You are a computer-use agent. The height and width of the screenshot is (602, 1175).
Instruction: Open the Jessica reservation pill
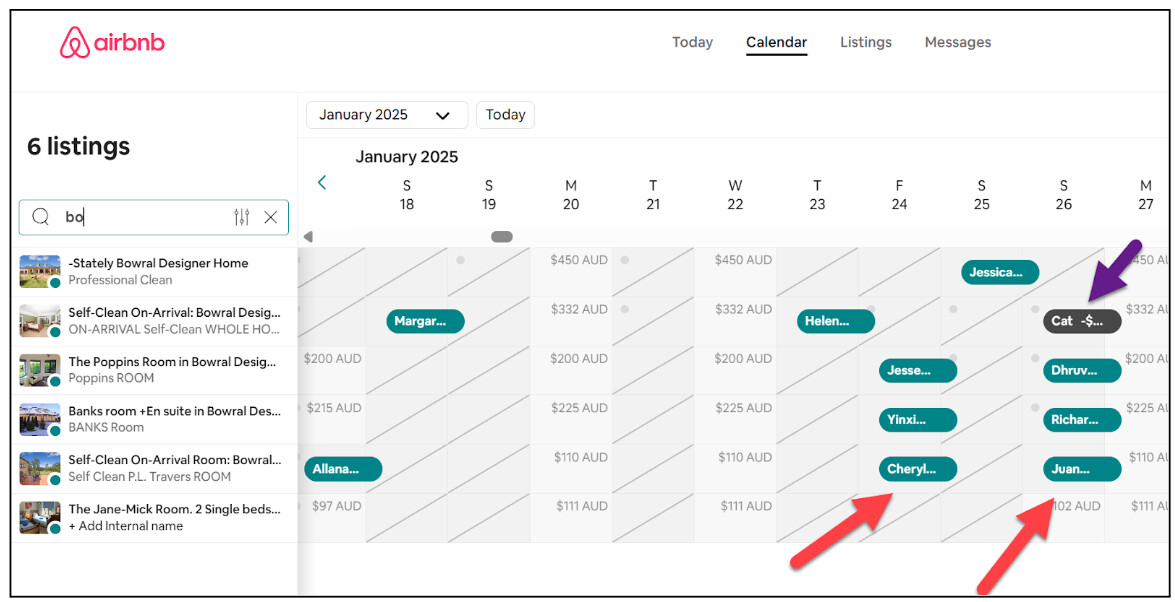(x=999, y=272)
